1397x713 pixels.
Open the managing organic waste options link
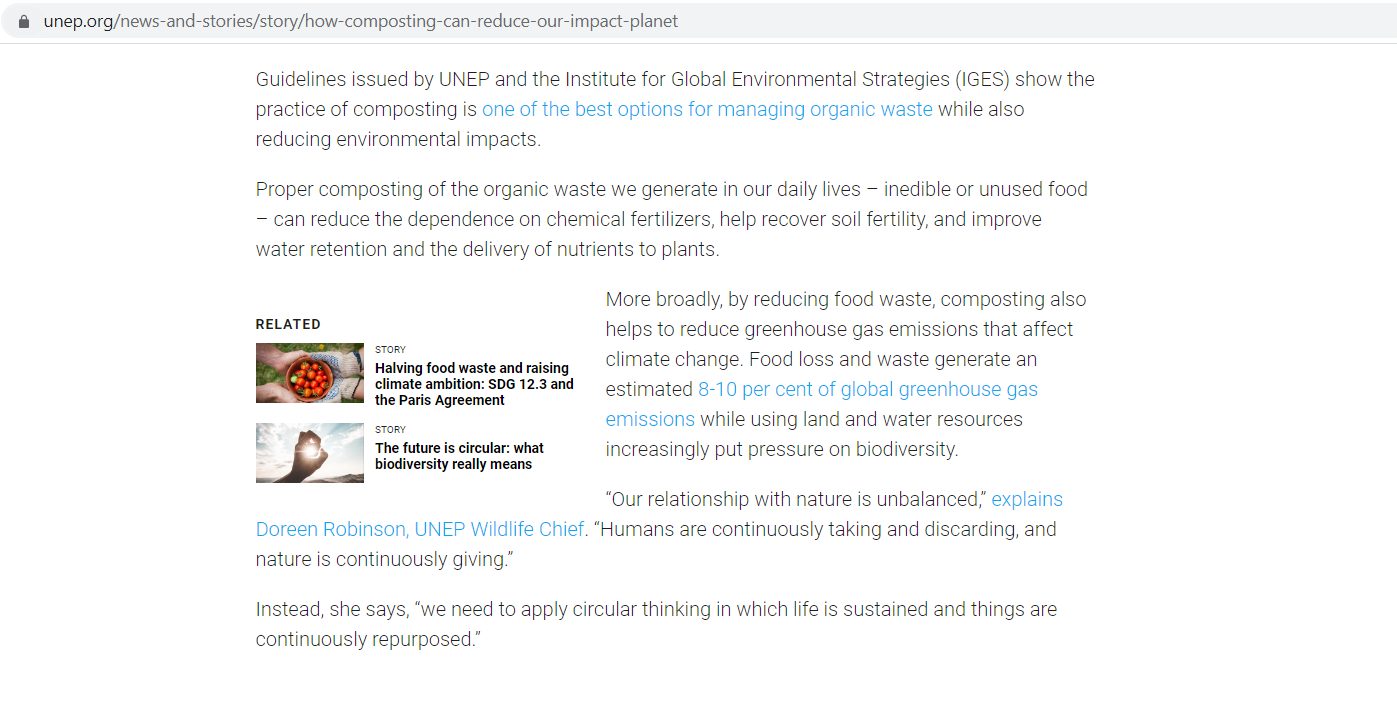[707, 109]
